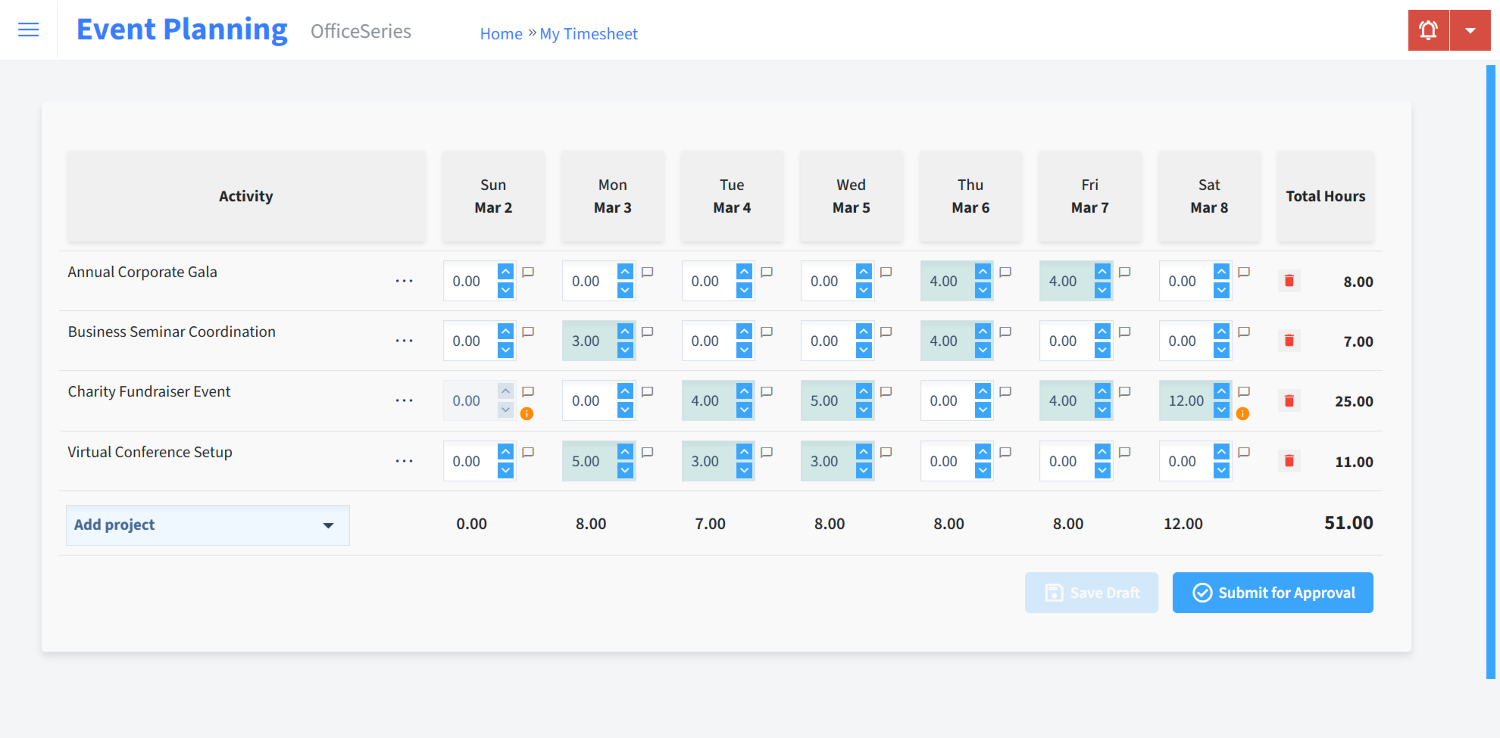This screenshot has height=738, width=1500.
Task: Open My Timesheet breadcrumb link
Action: pos(588,33)
